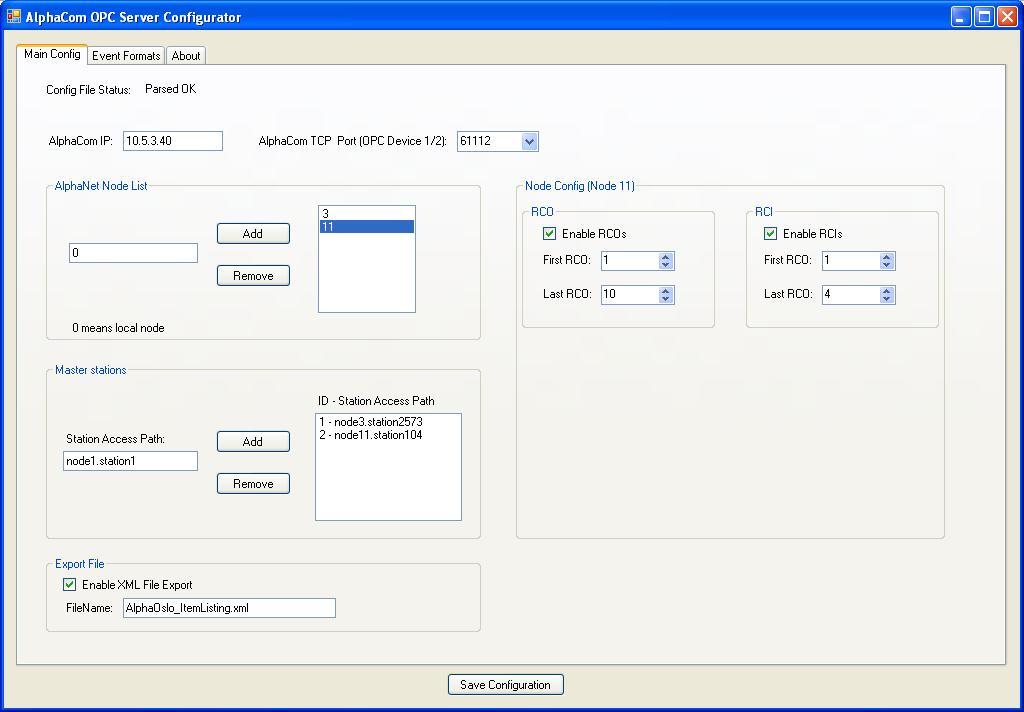Add node to AlphaNet Node List
The width and height of the screenshot is (1024, 712).
point(253,233)
